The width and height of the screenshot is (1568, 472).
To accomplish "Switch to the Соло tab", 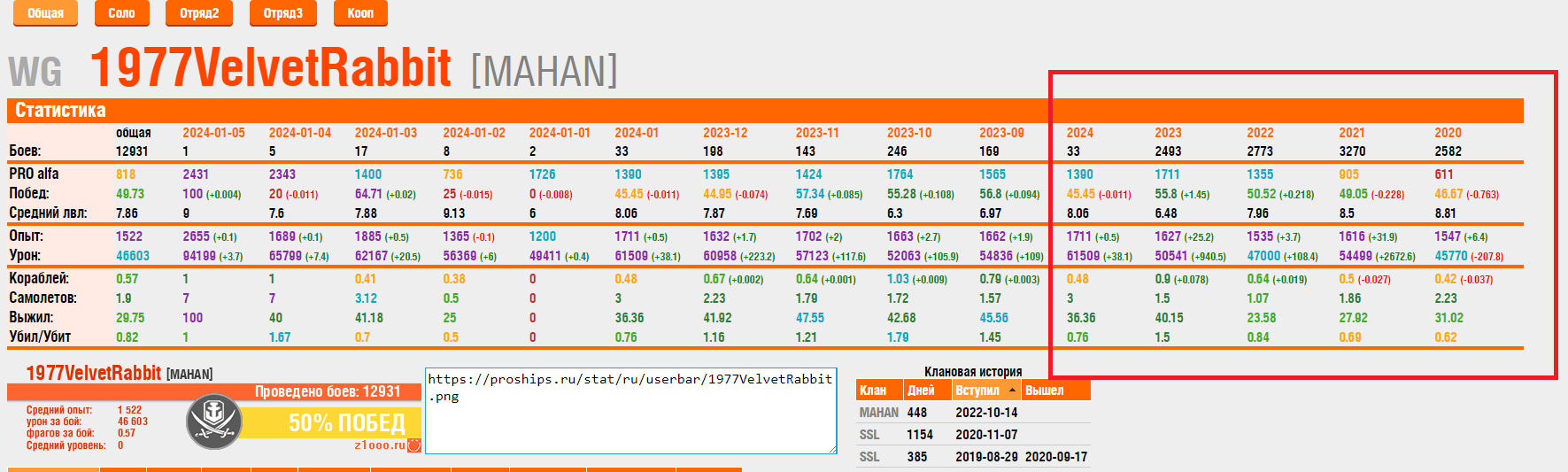I will [x=121, y=13].
